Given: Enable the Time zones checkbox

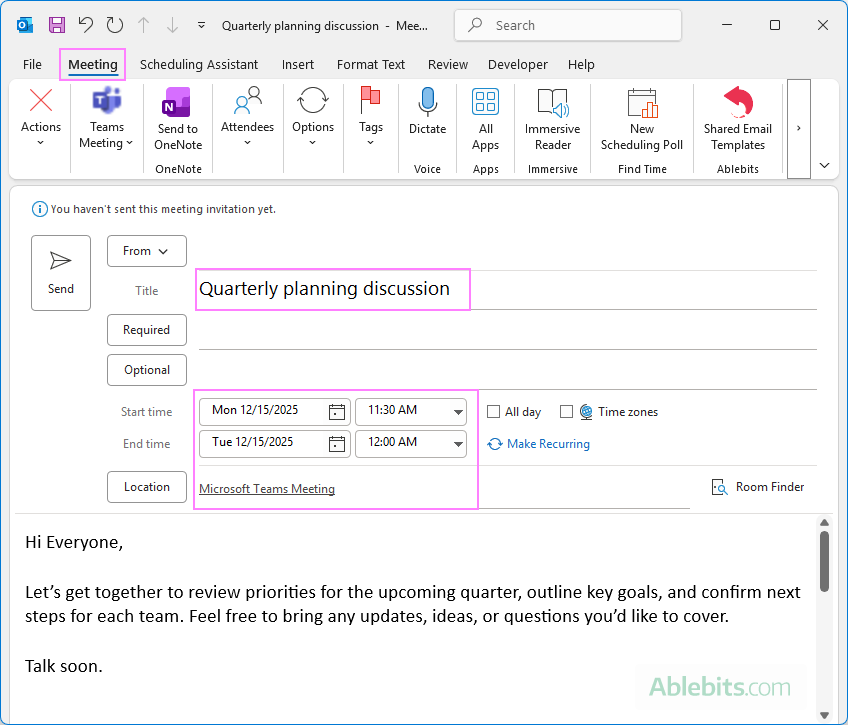Looking at the screenshot, I should pos(567,411).
